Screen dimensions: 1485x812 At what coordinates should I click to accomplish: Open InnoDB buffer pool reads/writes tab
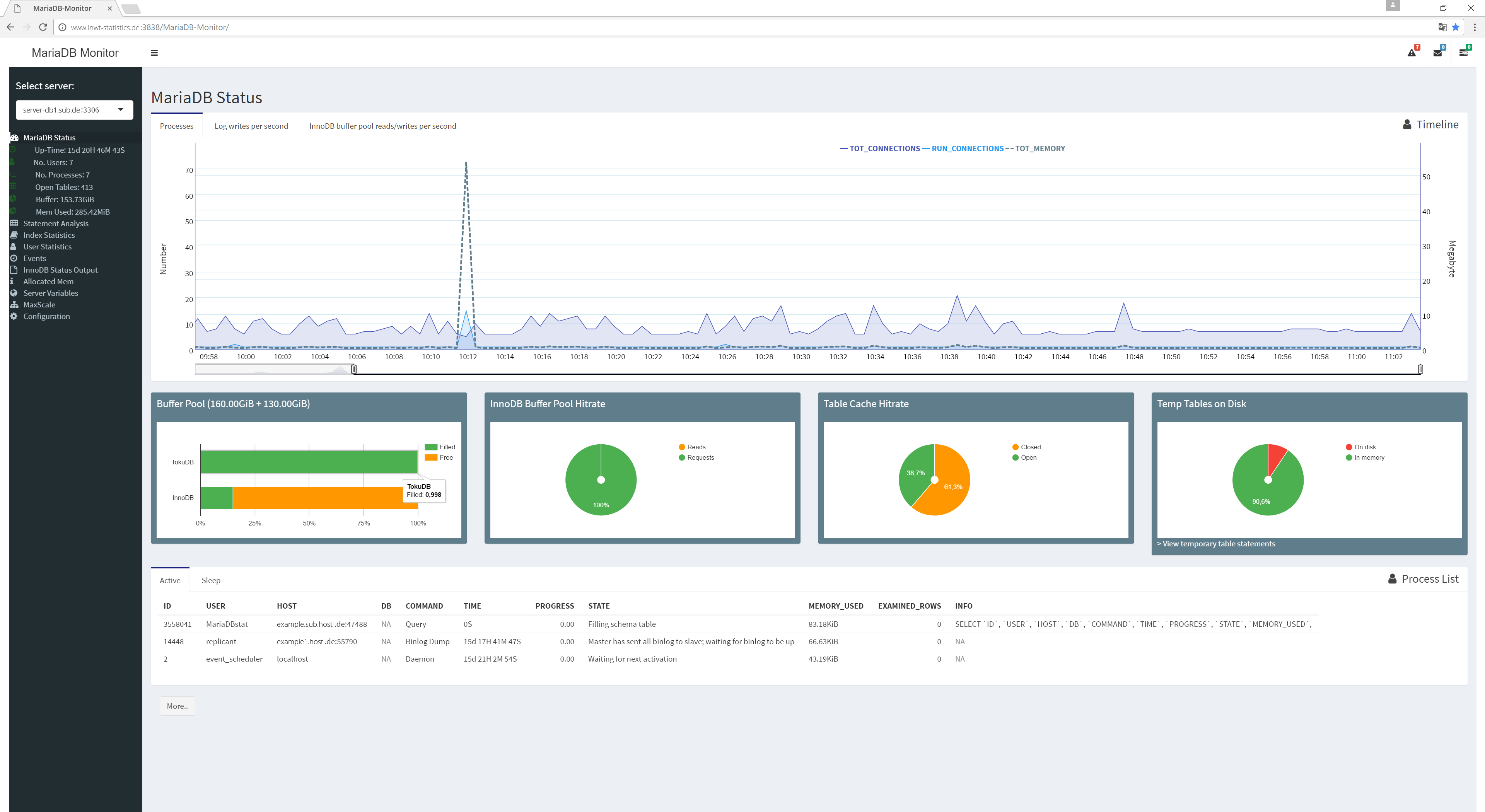pyautogui.click(x=382, y=126)
